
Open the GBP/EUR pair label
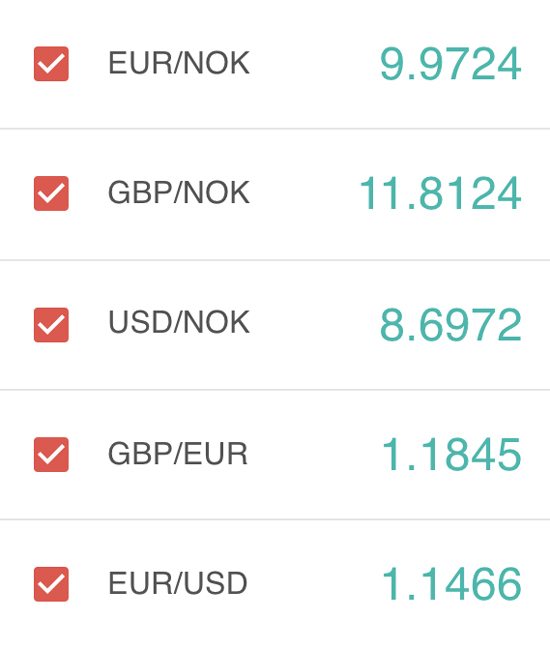pos(178,454)
